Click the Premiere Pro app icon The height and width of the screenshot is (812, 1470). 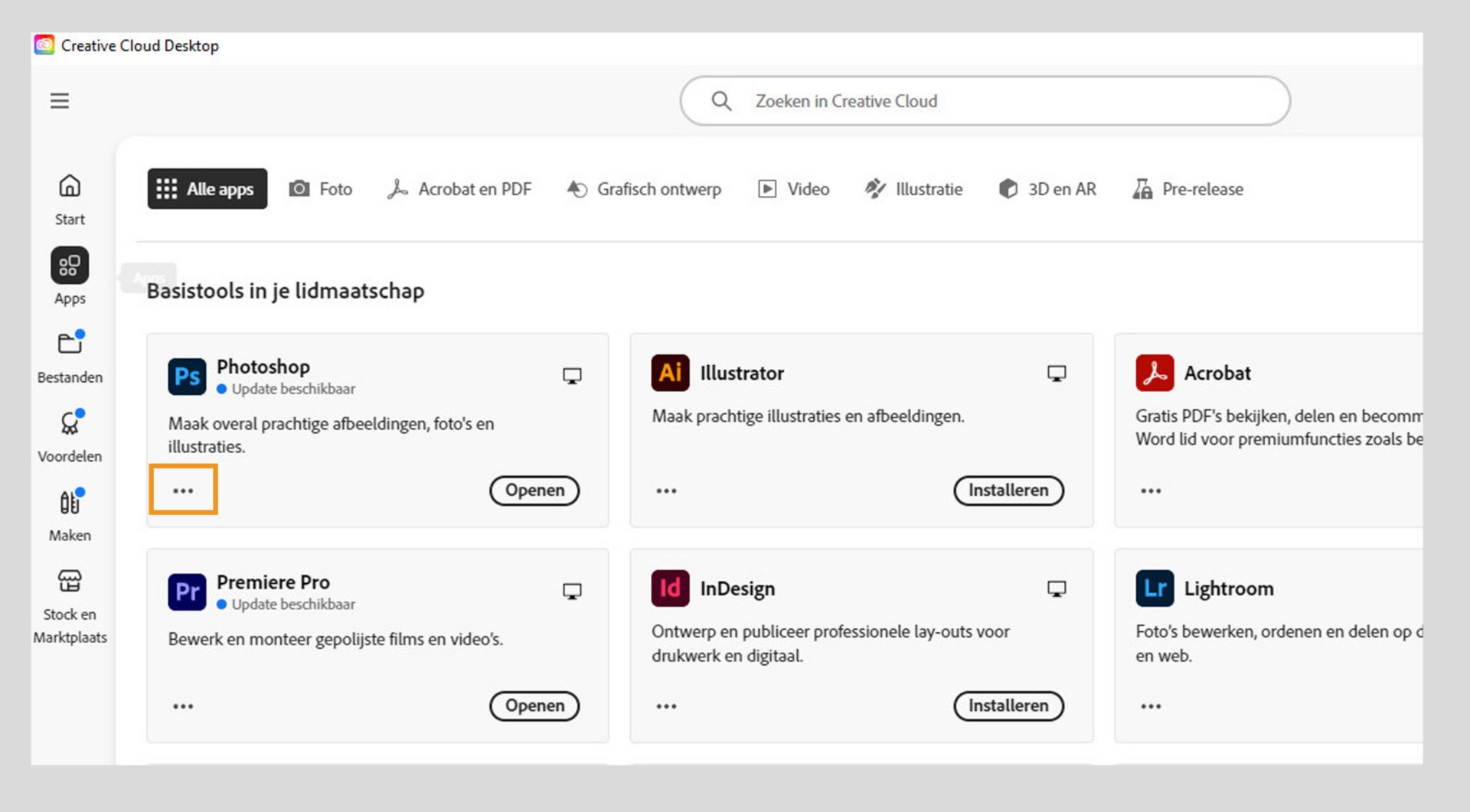click(187, 592)
